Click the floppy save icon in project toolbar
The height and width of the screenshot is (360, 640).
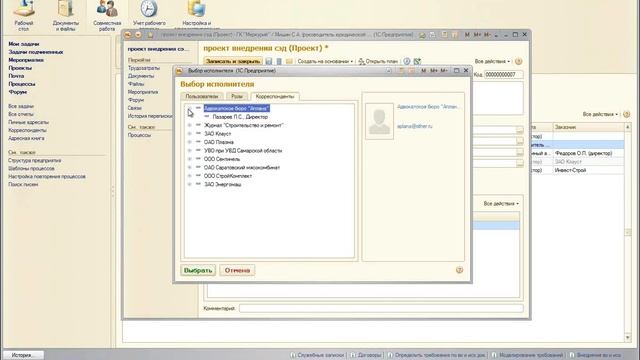269,61
